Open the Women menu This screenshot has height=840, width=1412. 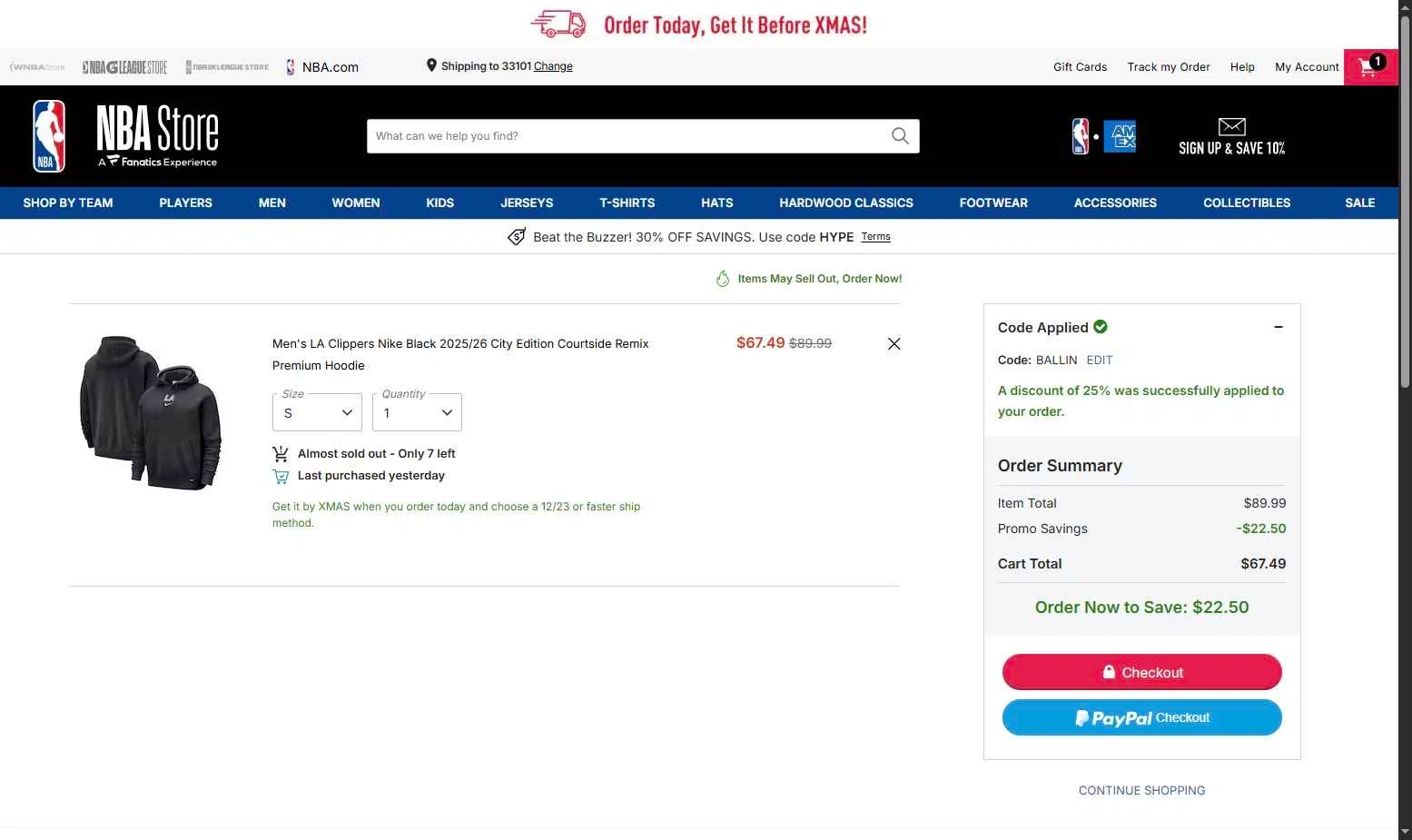point(356,203)
